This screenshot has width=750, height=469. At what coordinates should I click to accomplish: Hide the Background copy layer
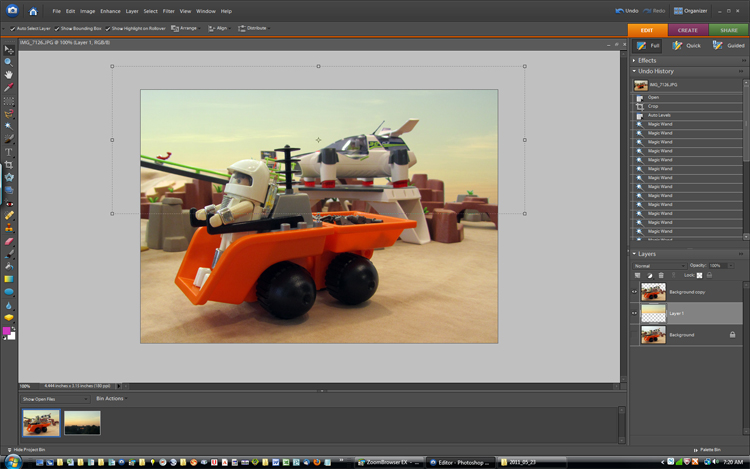(x=635, y=291)
